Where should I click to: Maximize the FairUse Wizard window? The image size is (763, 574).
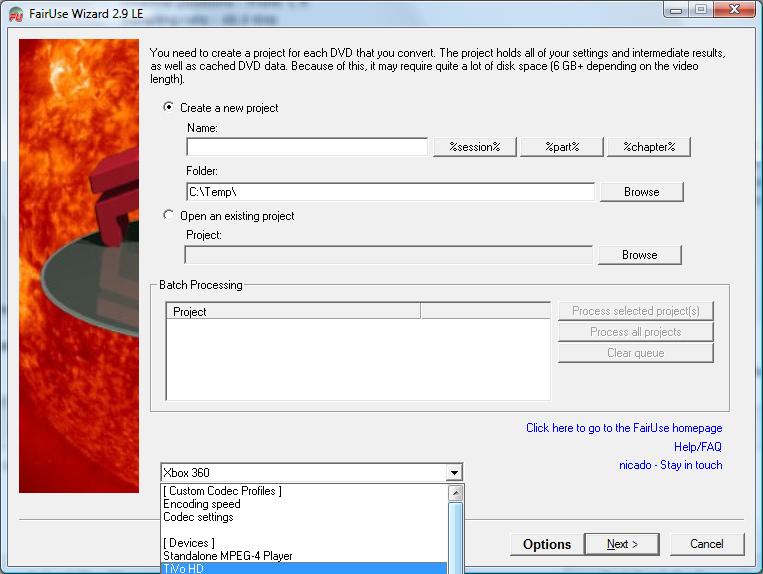click(x=701, y=10)
